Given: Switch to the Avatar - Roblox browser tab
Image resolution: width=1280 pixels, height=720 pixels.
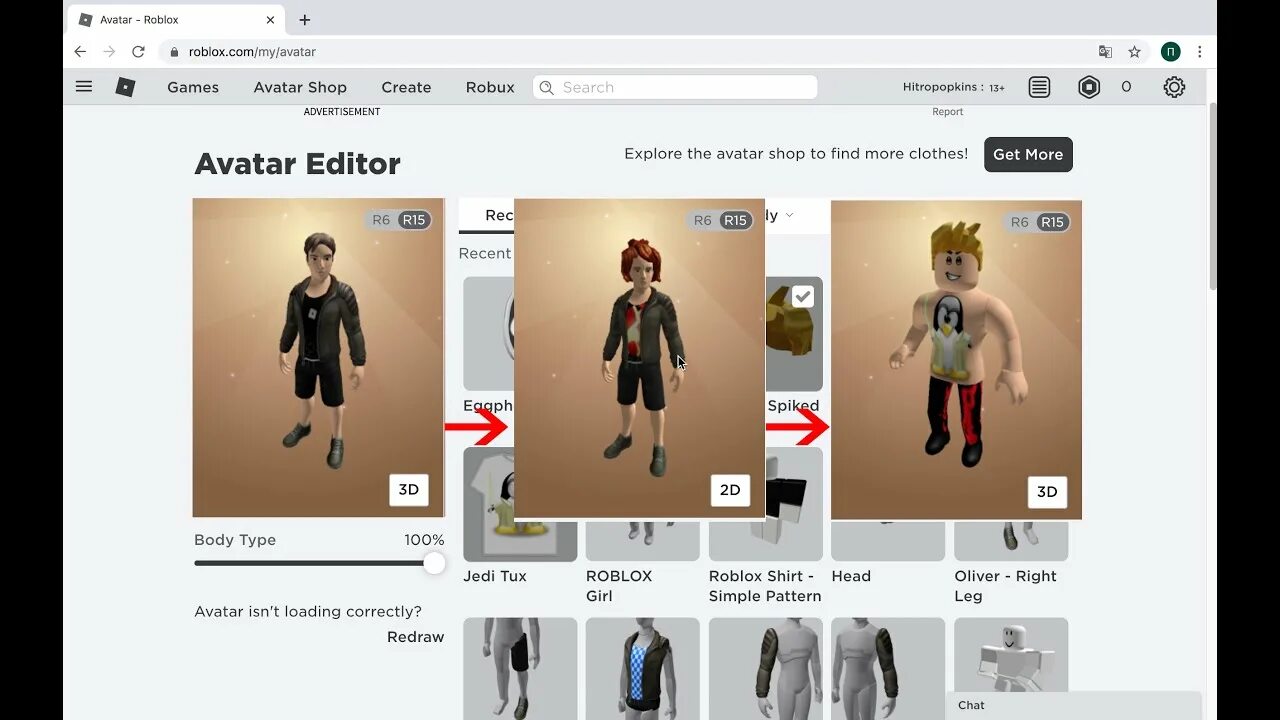Looking at the screenshot, I should click(x=178, y=20).
